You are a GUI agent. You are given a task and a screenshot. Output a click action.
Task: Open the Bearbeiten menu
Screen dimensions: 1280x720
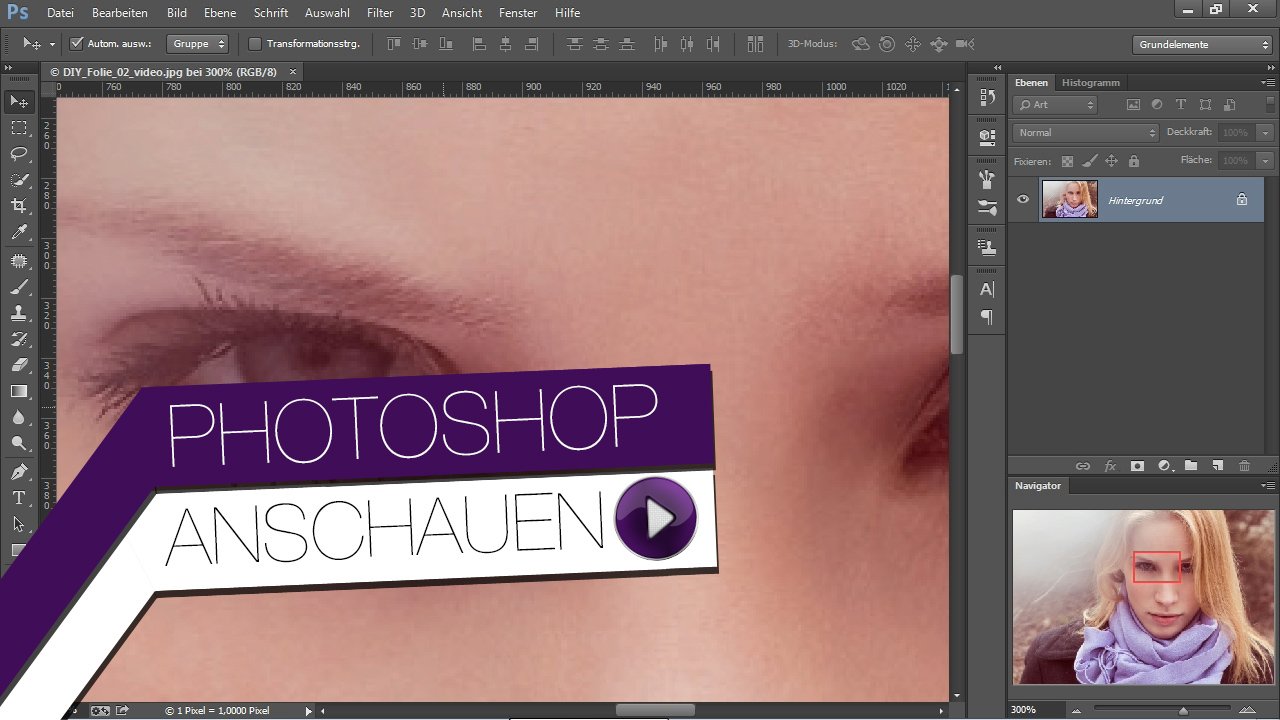click(120, 13)
